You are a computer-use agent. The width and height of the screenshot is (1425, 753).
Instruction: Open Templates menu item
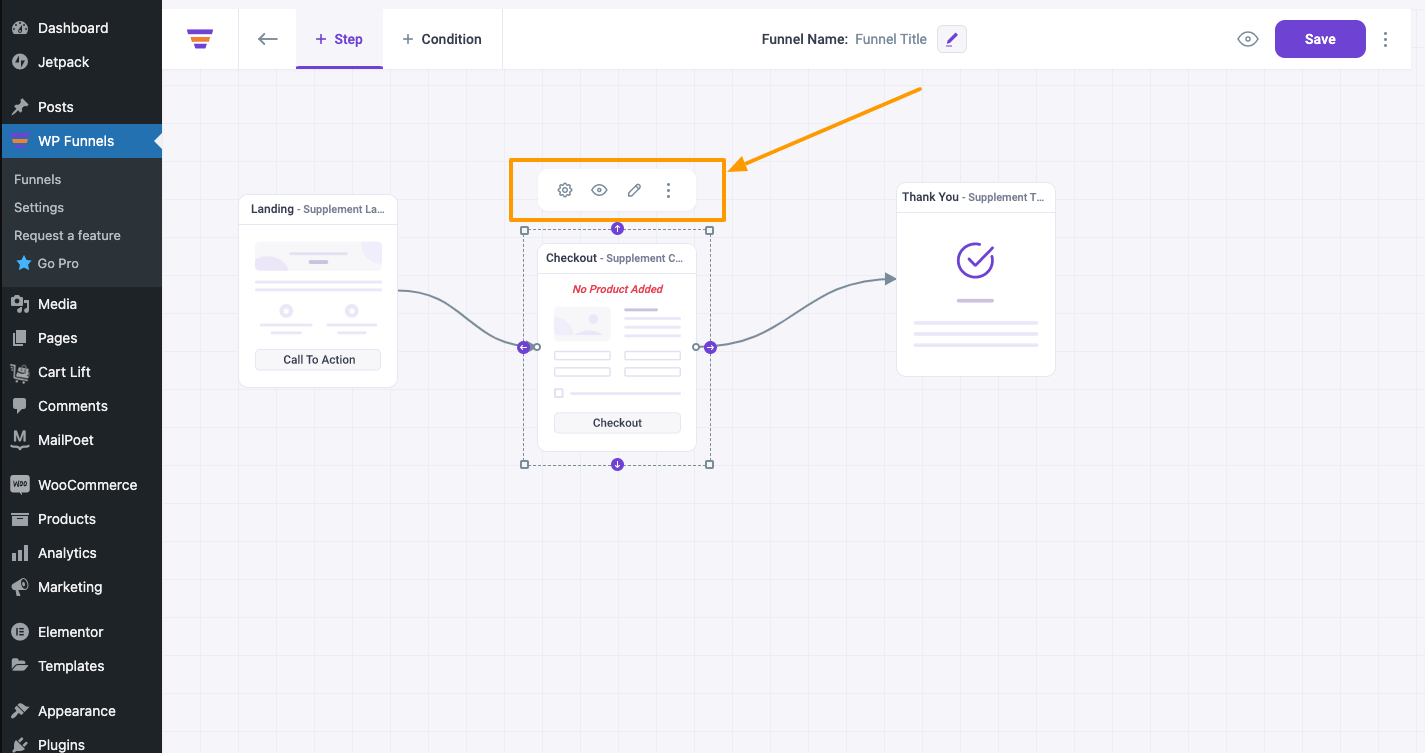click(81, 666)
